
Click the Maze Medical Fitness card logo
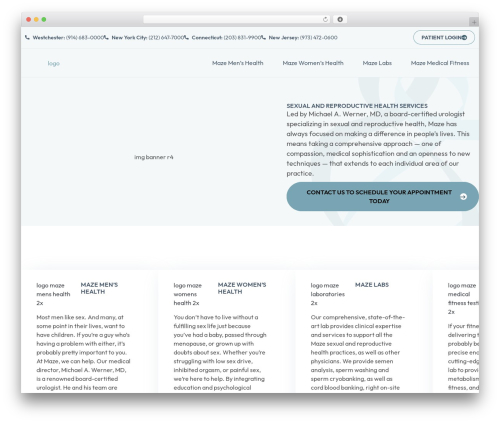pos(463,299)
